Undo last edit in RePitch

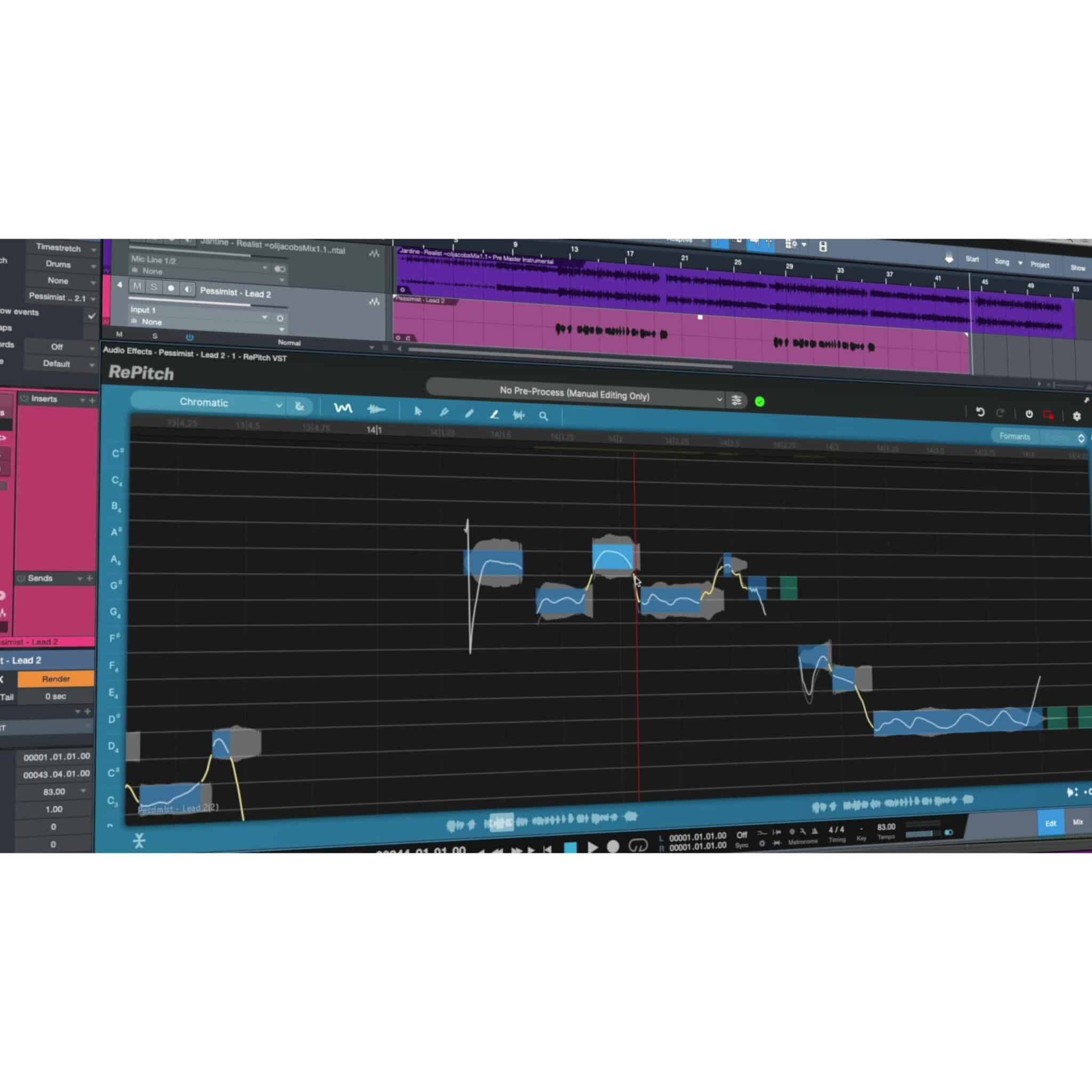(980, 413)
